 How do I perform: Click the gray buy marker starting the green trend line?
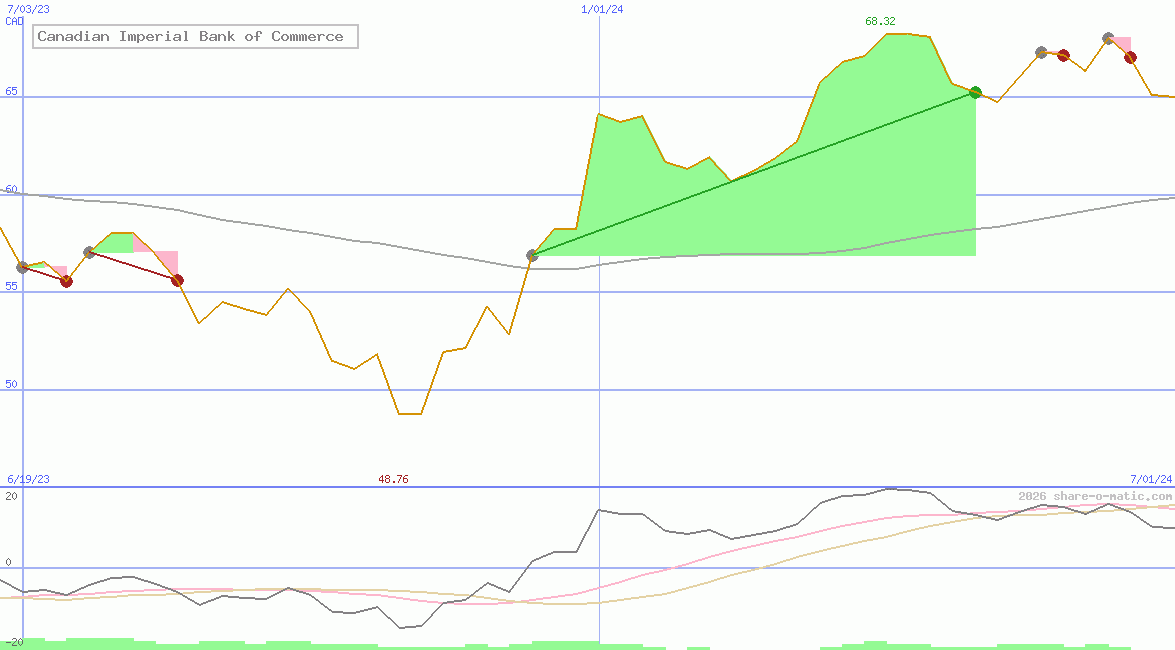click(x=532, y=256)
